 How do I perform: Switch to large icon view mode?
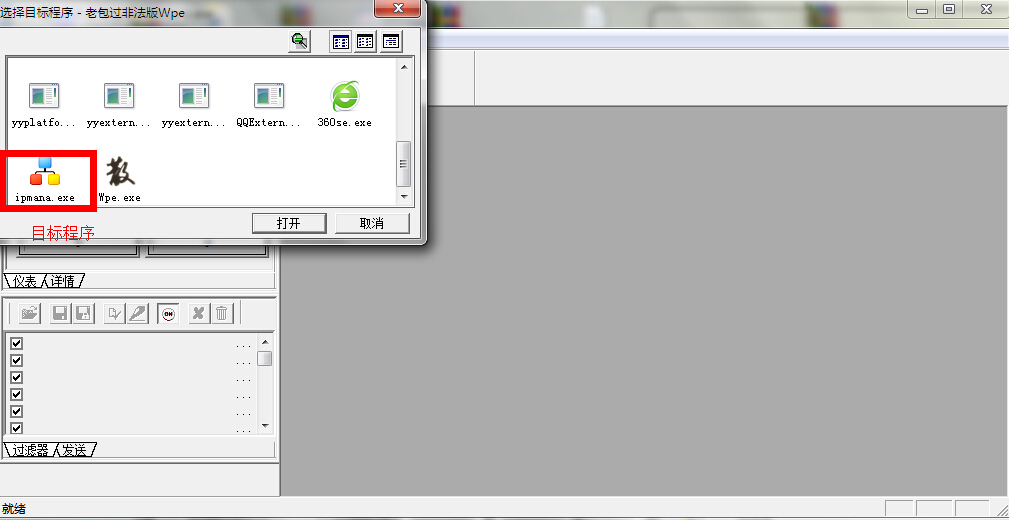click(341, 42)
